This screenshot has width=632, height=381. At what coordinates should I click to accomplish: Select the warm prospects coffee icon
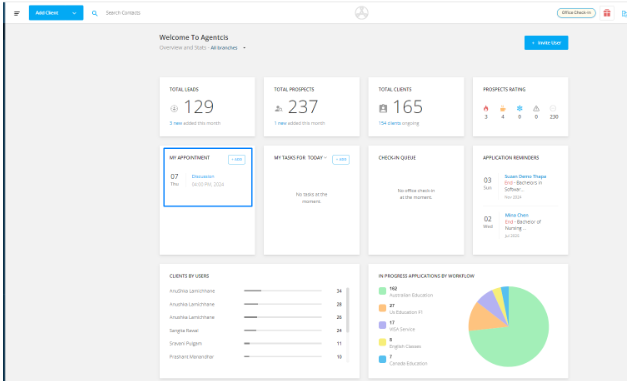point(503,108)
